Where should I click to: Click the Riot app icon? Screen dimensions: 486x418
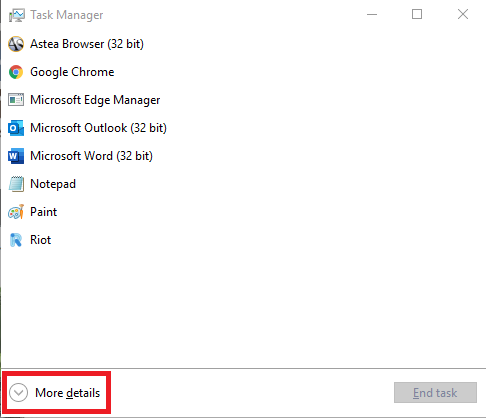click(x=16, y=240)
